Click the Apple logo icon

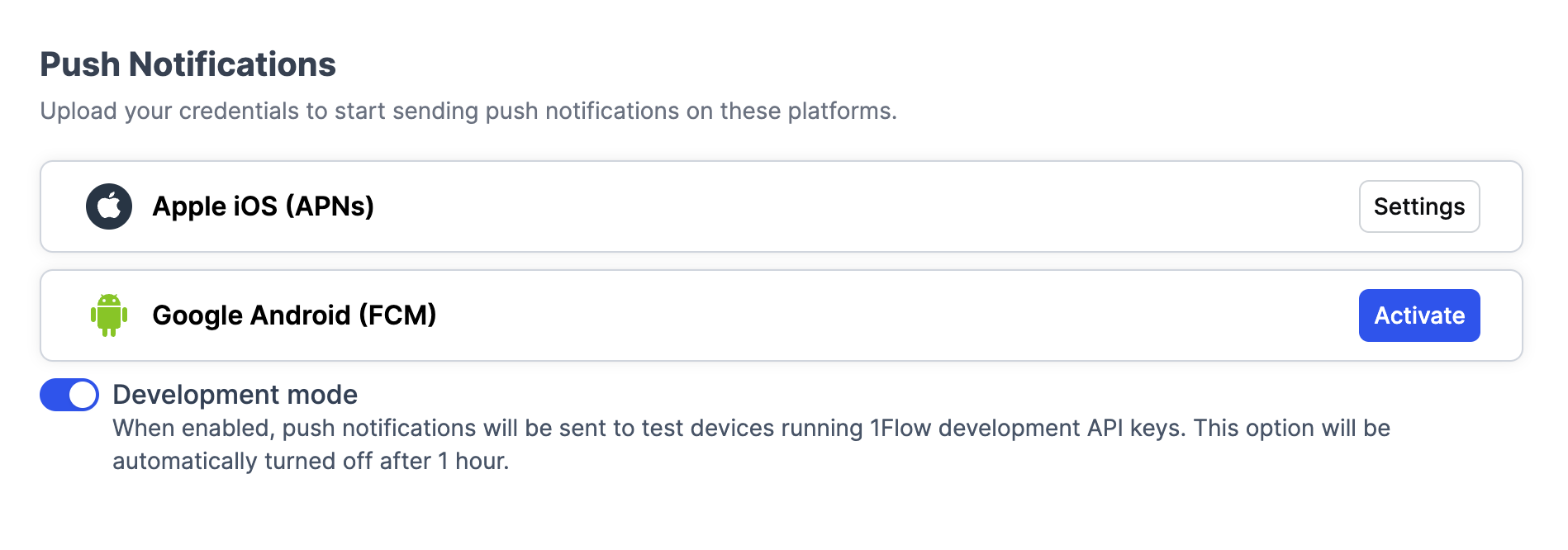tap(109, 206)
